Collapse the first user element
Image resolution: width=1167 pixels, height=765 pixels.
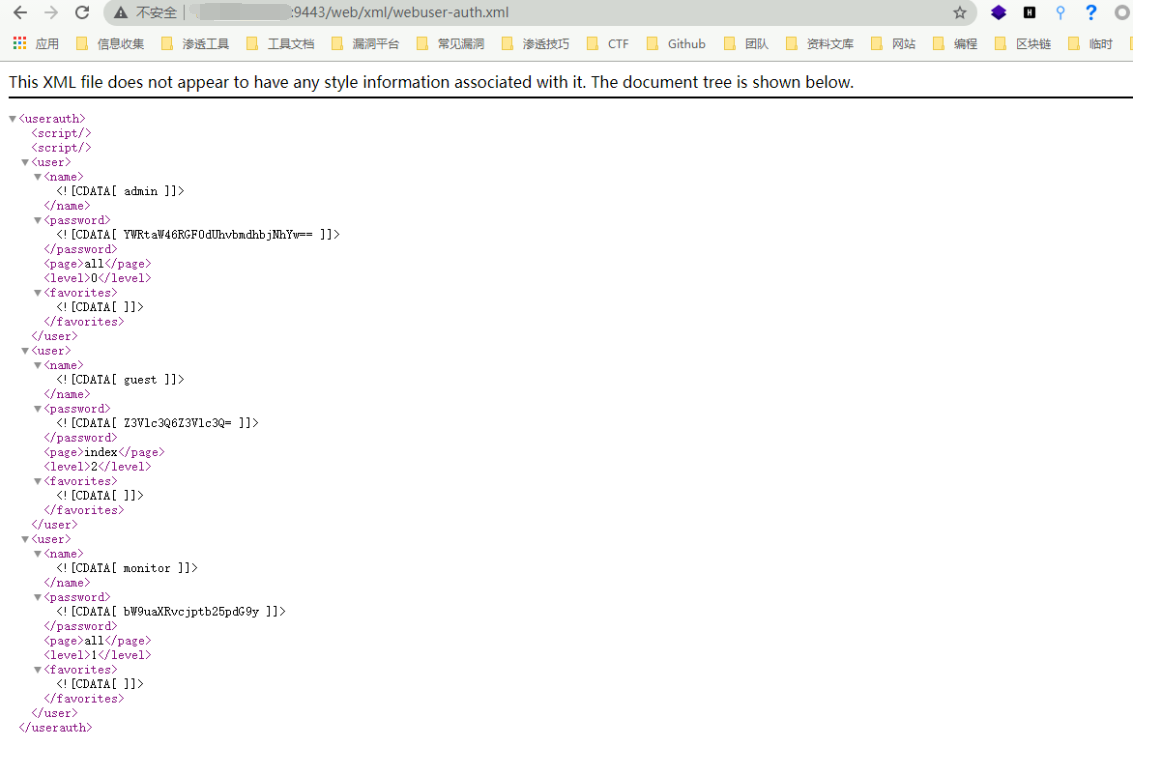pos(26,162)
